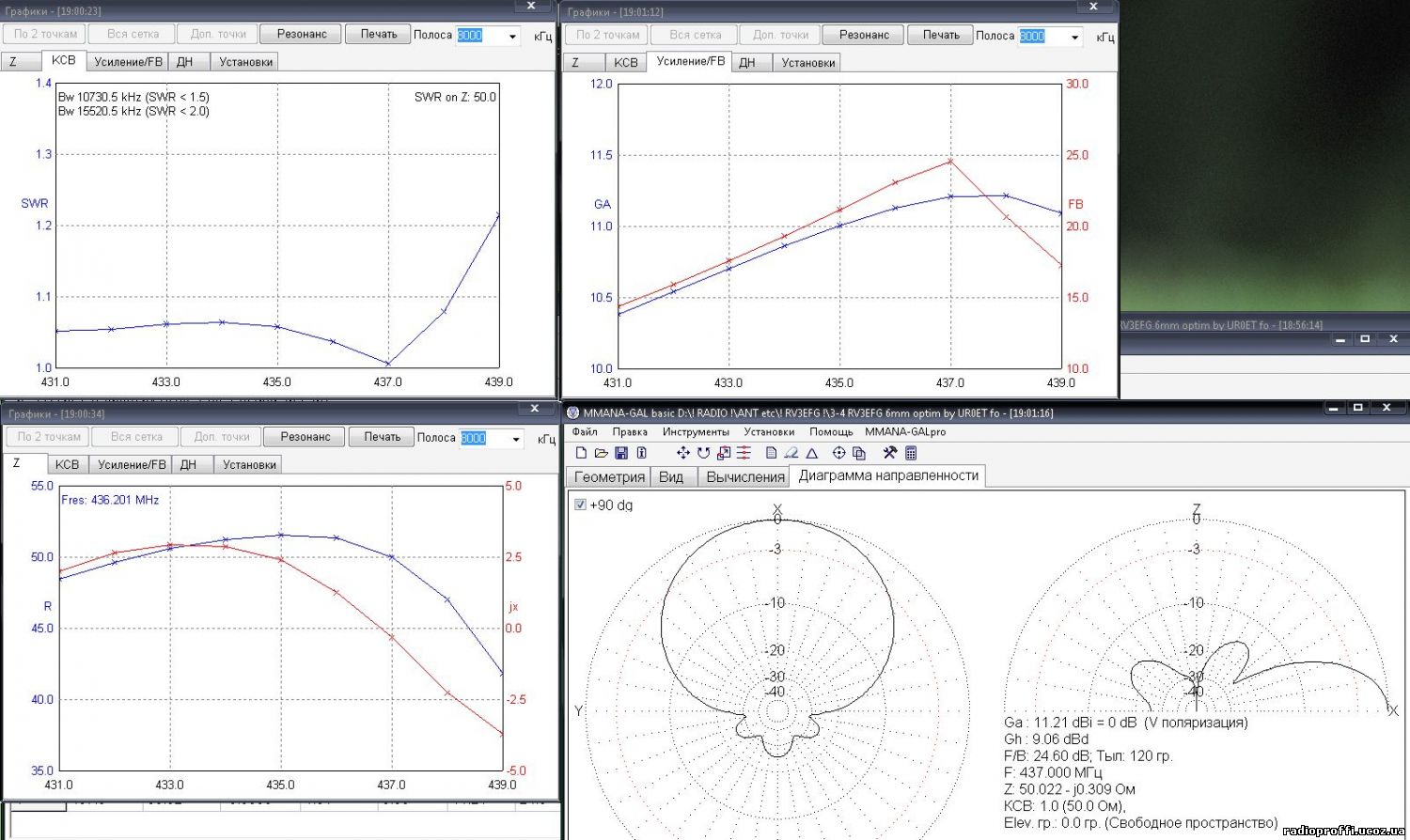Select the КСВ tab in impedance Z window
The width and height of the screenshot is (1410, 840).
point(67,465)
